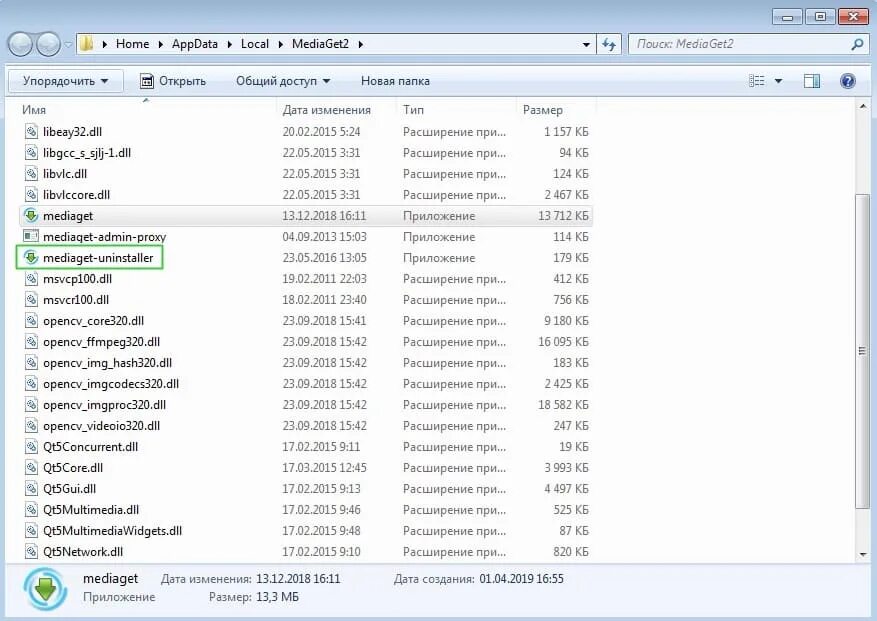
Task: Select the msvcp100.dll file icon
Action: click(x=31, y=279)
